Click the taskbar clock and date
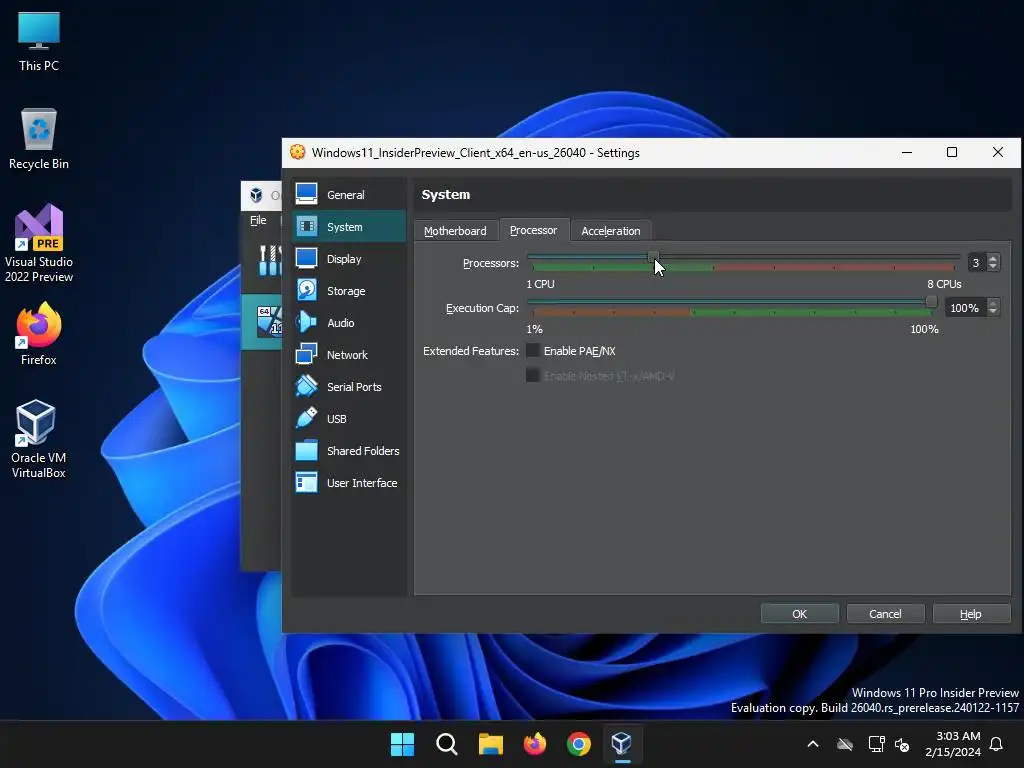 pos(953,744)
